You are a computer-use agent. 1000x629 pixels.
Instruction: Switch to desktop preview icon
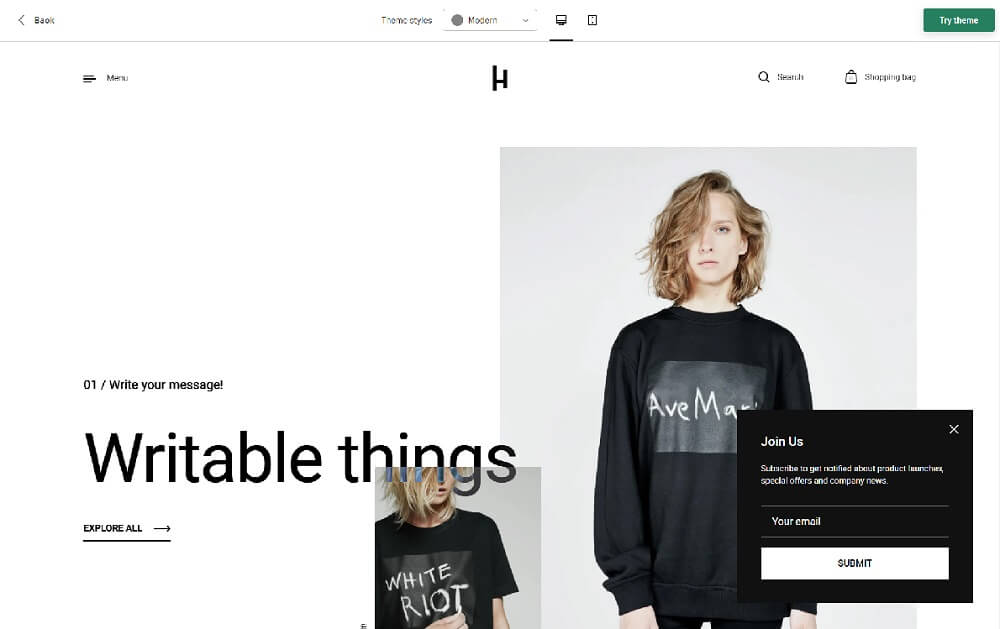coord(561,20)
